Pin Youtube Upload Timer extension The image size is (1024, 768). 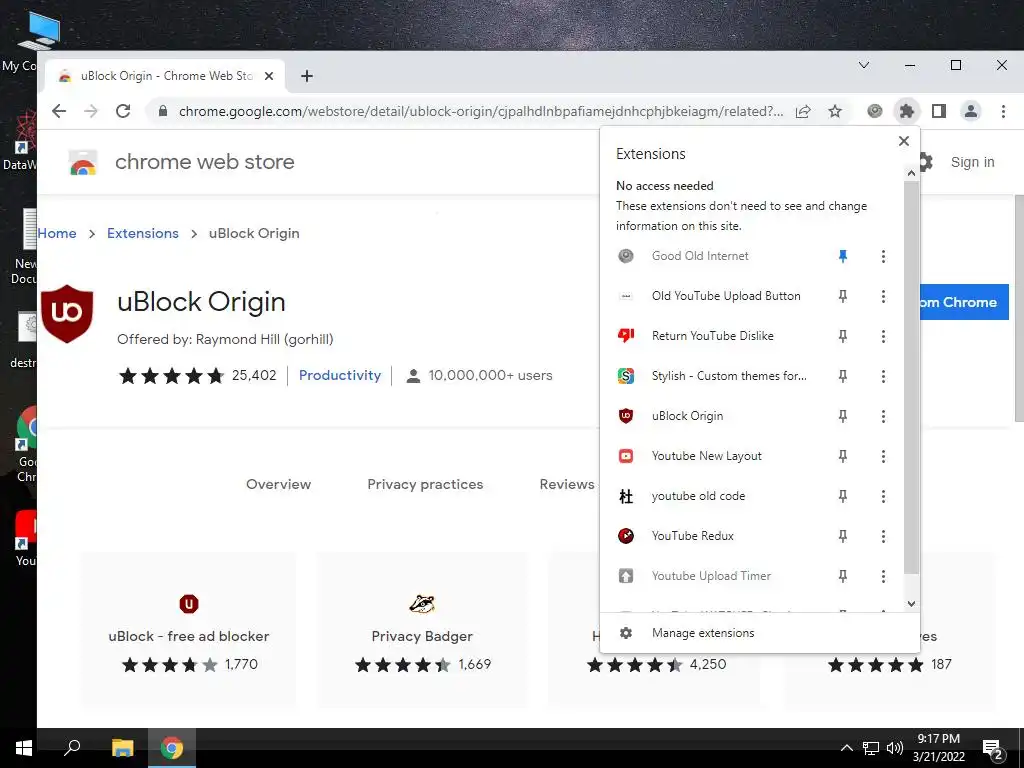(842, 576)
